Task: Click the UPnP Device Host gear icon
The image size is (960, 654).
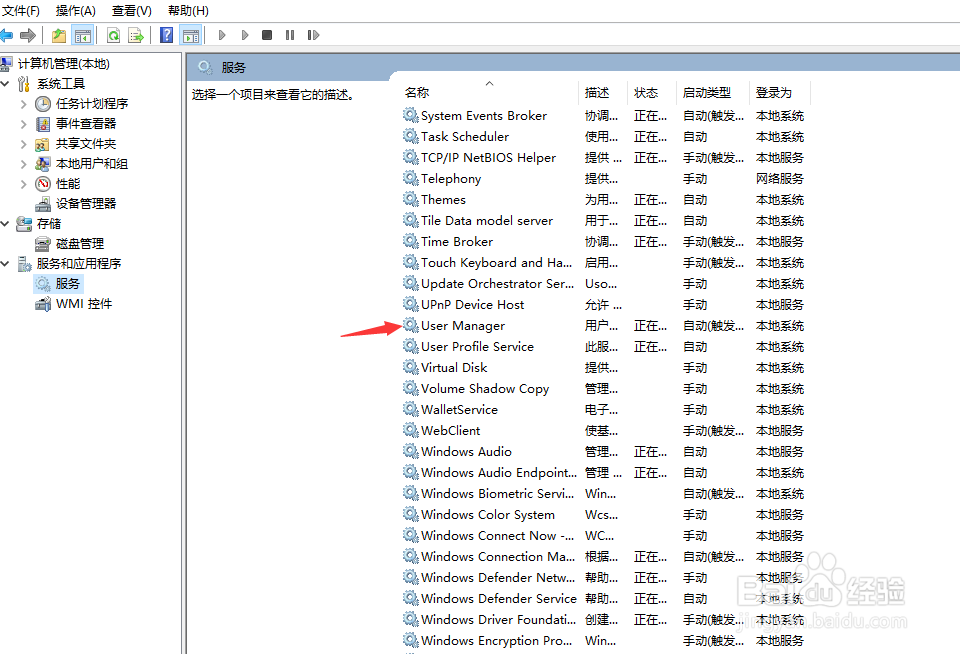Action: pyautogui.click(x=410, y=304)
